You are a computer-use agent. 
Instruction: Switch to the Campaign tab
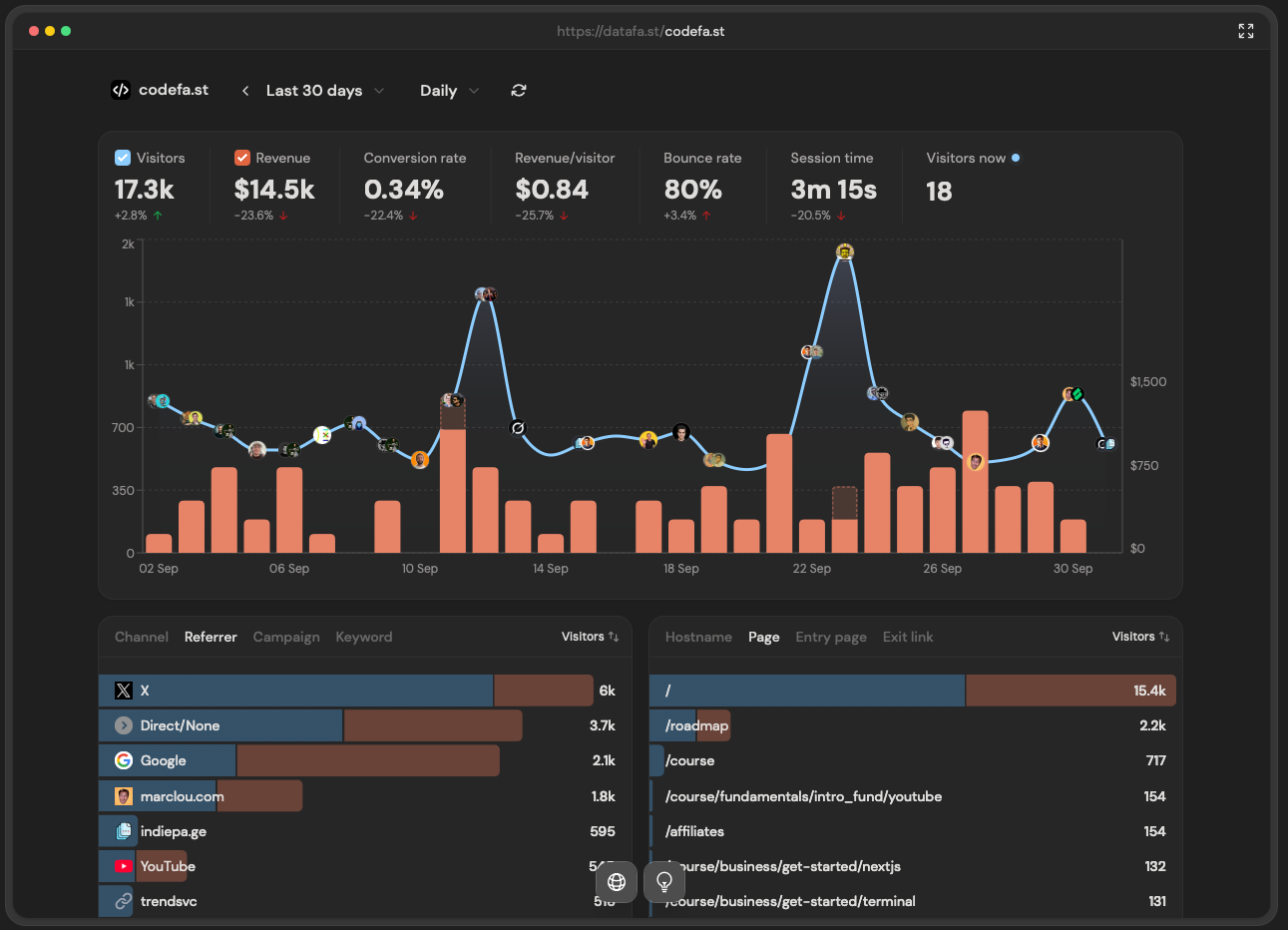(x=286, y=637)
